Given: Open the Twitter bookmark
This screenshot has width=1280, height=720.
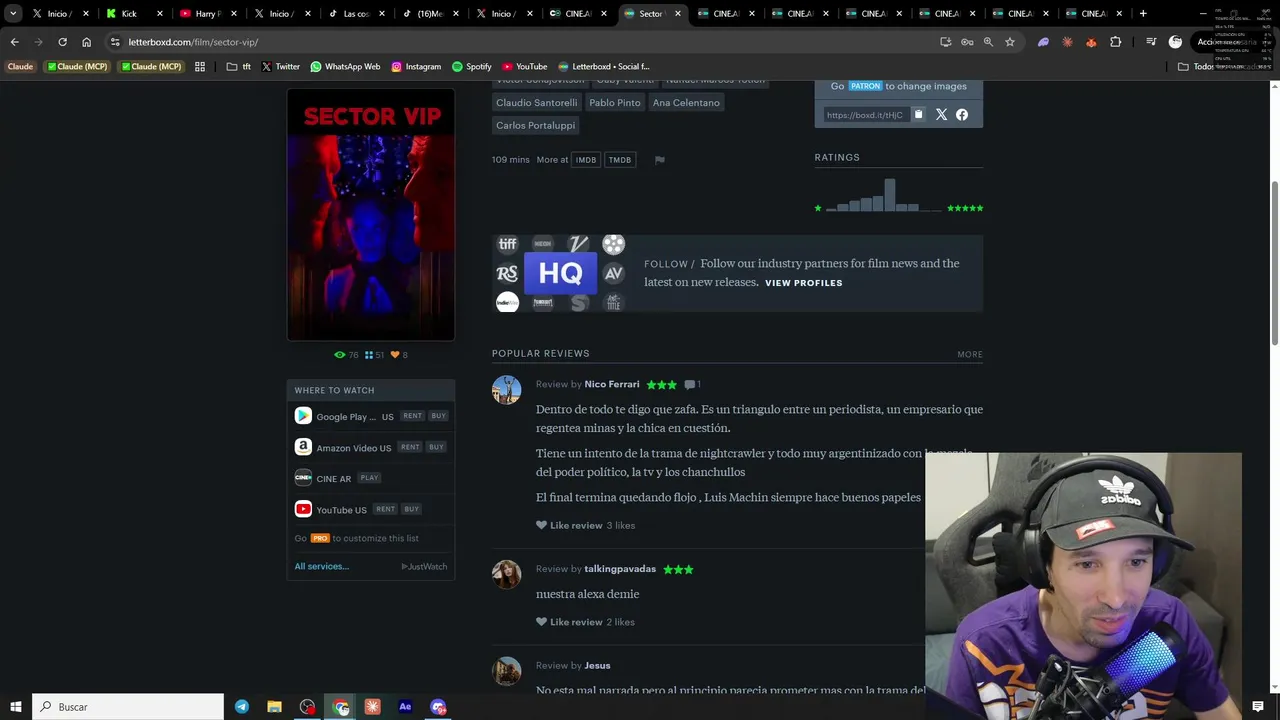Looking at the screenshot, I should tap(280, 67).
